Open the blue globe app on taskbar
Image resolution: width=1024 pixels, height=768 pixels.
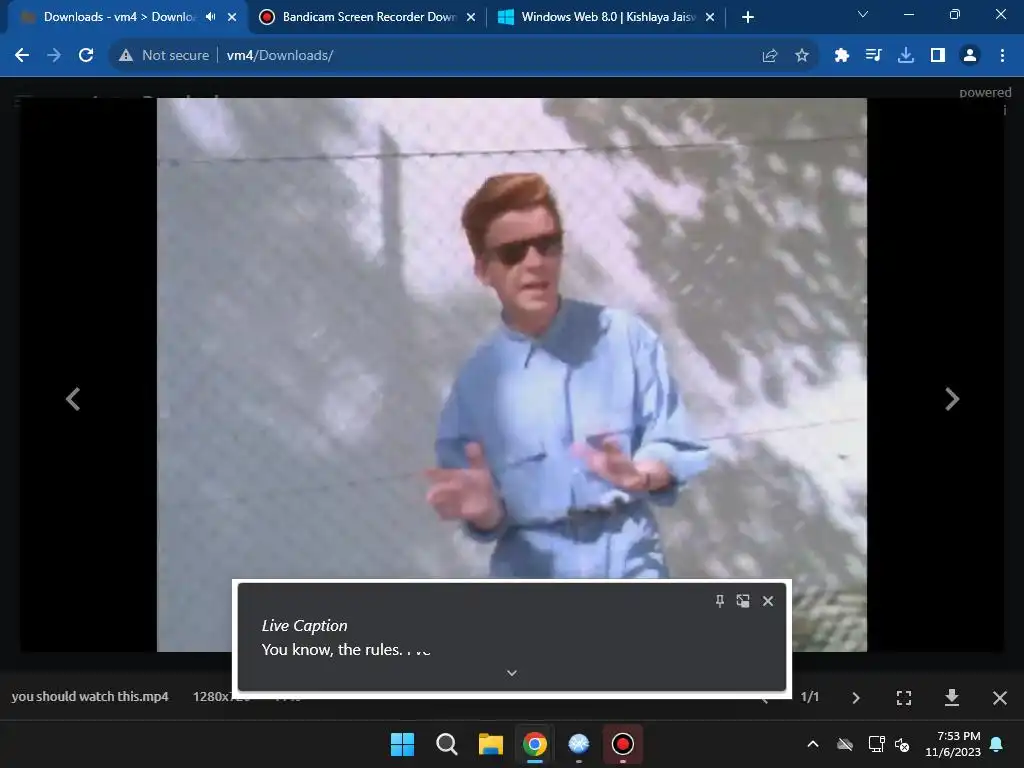[579, 744]
